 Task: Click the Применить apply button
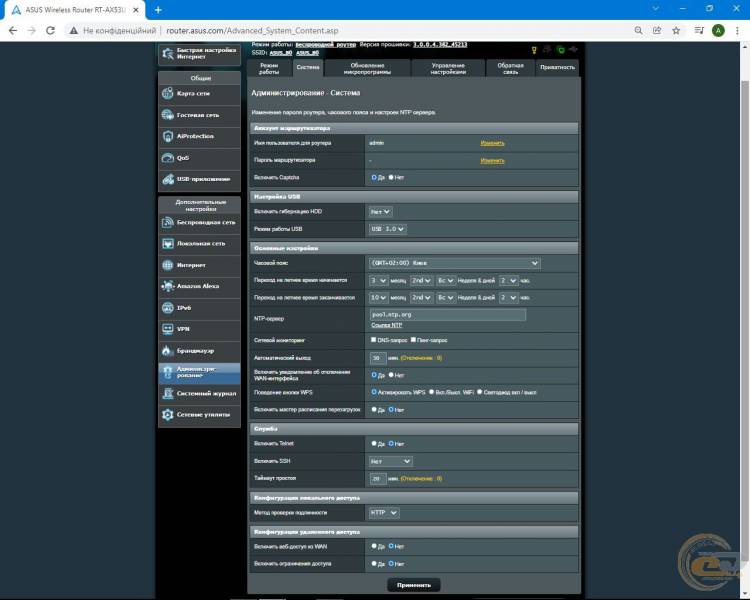[x=414, y=585]
